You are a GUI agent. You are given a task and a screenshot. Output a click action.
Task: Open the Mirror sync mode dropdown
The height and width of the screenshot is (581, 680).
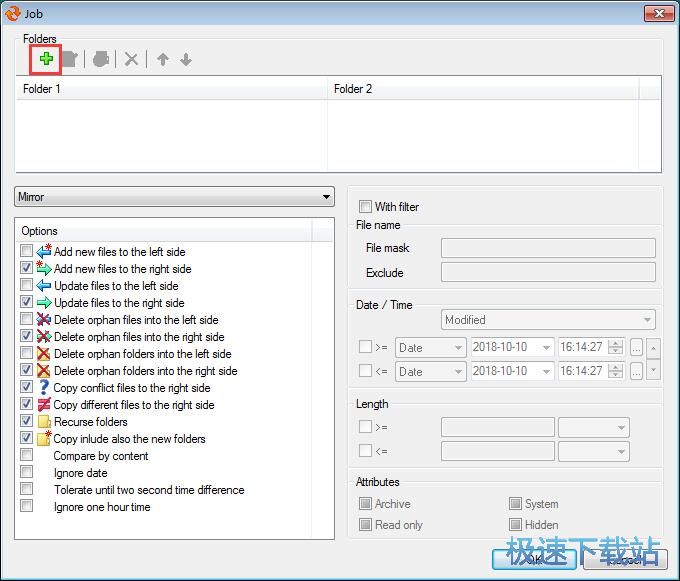coord(326,198)
